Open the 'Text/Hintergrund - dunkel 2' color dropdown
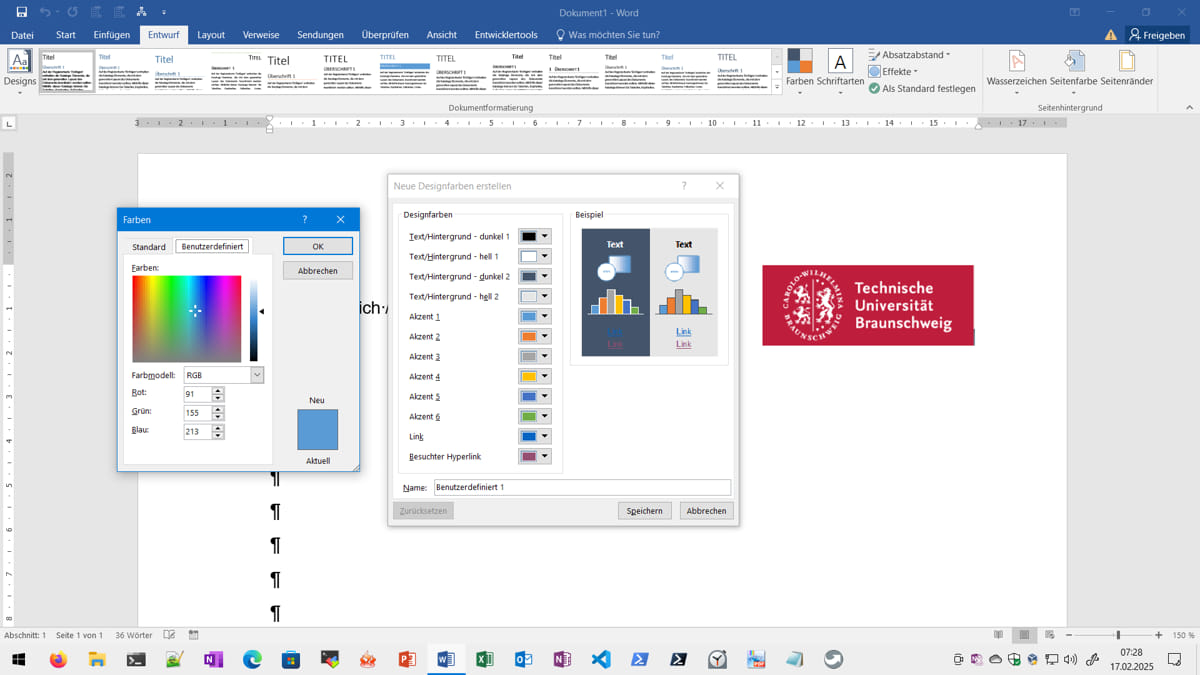 (545, 277)
